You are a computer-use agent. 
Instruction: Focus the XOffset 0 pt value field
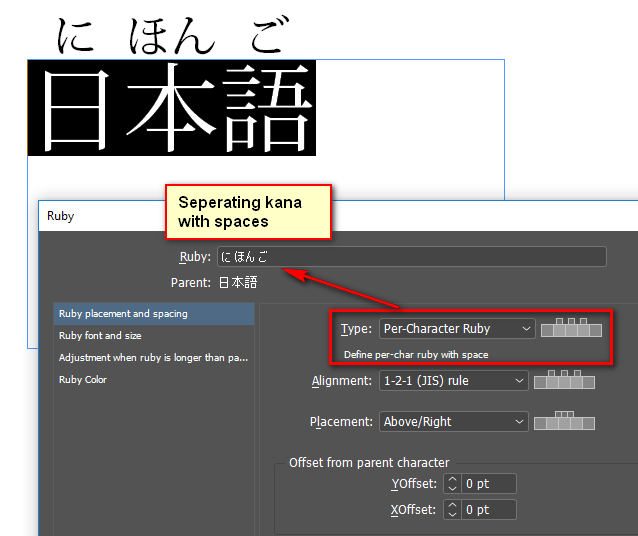488,510
